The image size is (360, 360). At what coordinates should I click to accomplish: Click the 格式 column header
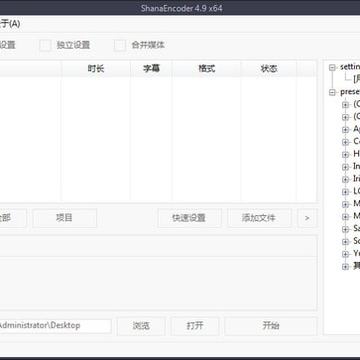[x=207, y=69]
